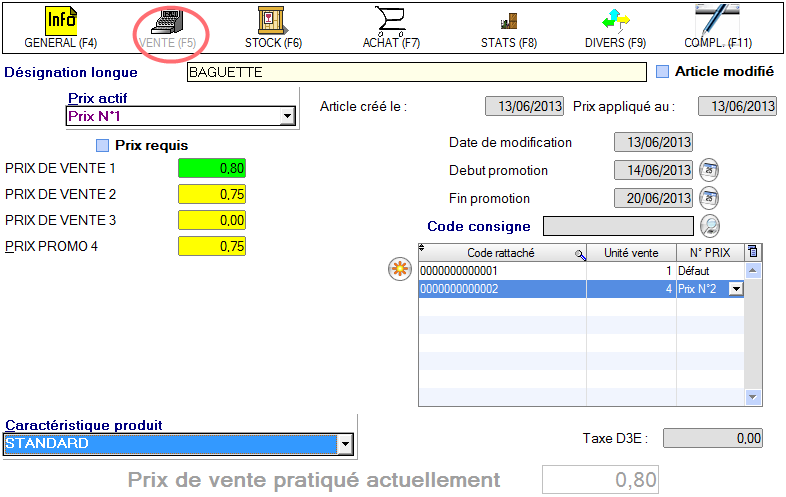Select the row with code 0000000000002

tap(581, 289)
